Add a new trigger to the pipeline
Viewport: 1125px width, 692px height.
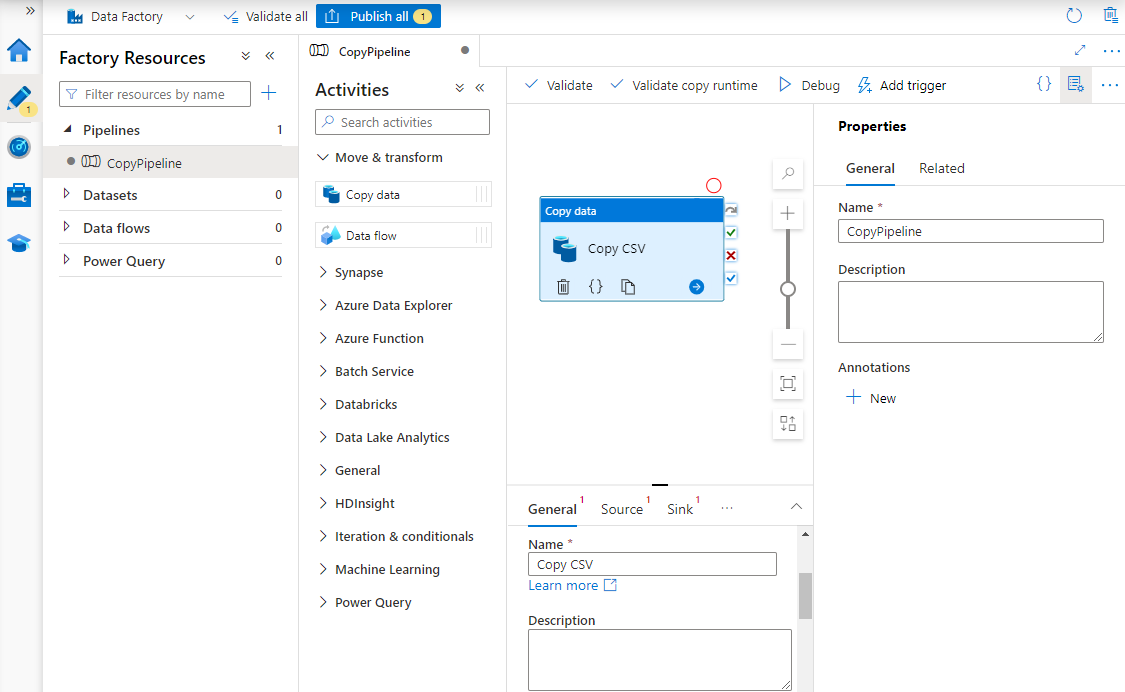(901, 85)
